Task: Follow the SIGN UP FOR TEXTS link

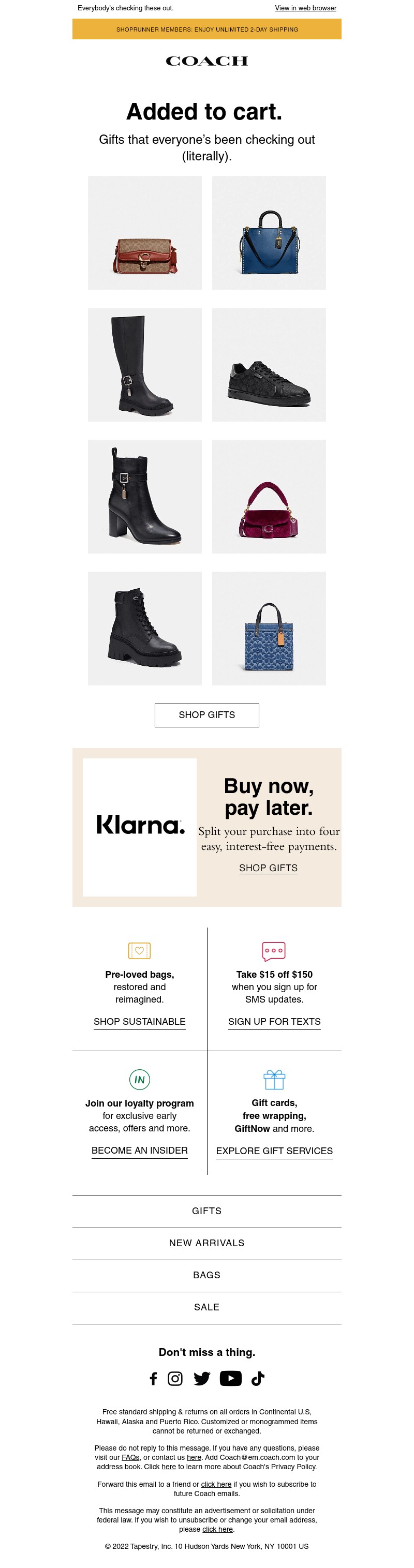Action: coord(275,1021)
